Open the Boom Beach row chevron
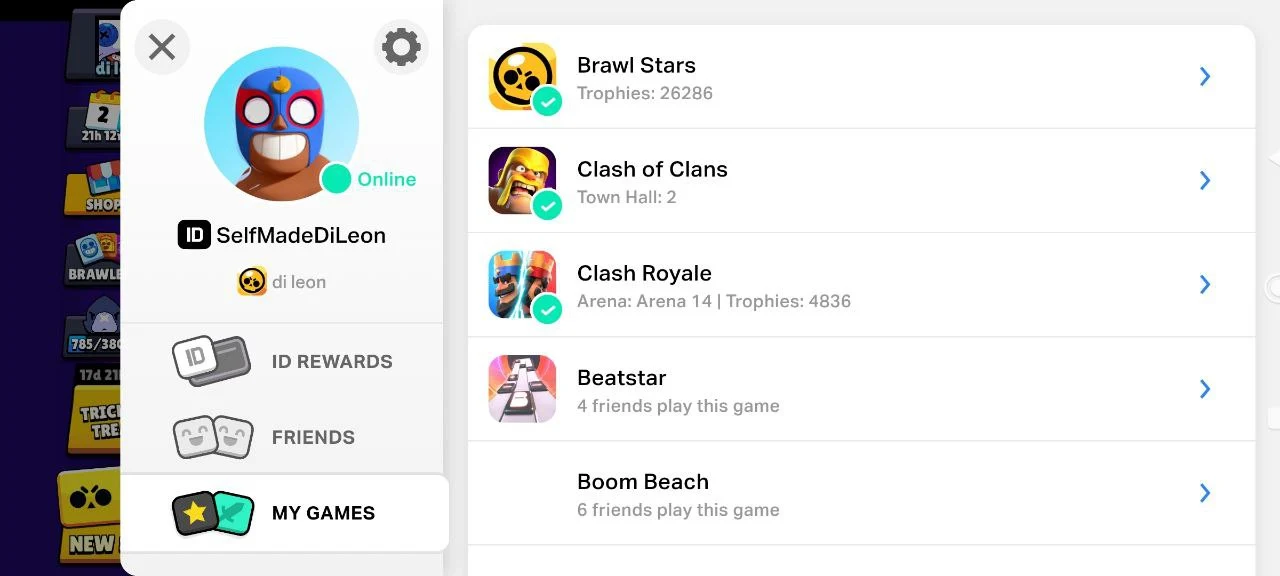This screenshot has width=1280, height=576. click(x=1205, y=493)
